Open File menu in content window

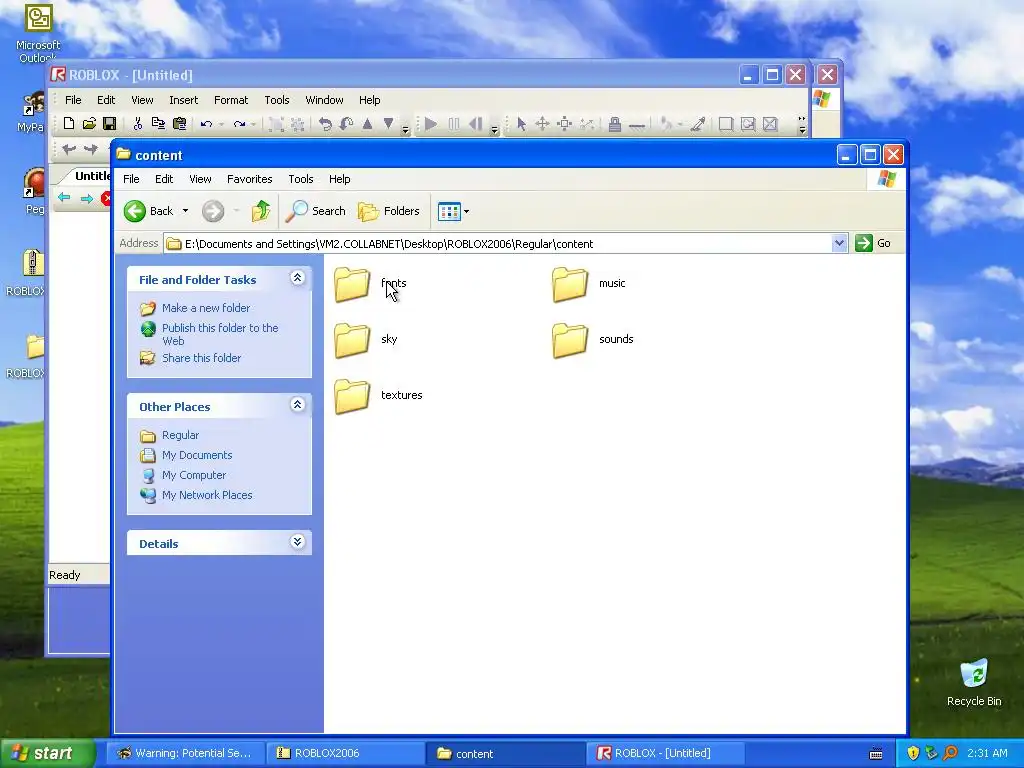point(131,179)
